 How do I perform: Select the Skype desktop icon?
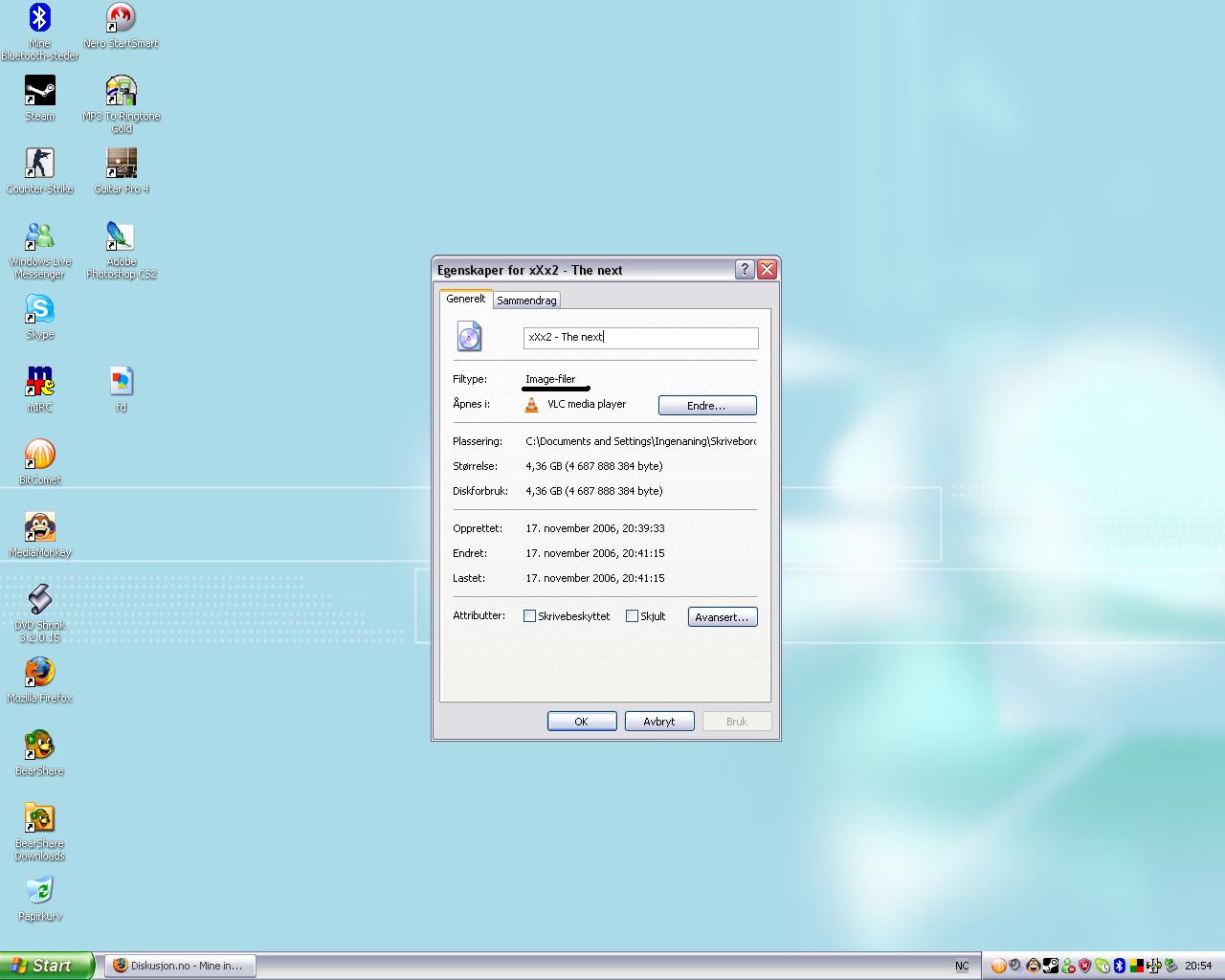[39, 309]
